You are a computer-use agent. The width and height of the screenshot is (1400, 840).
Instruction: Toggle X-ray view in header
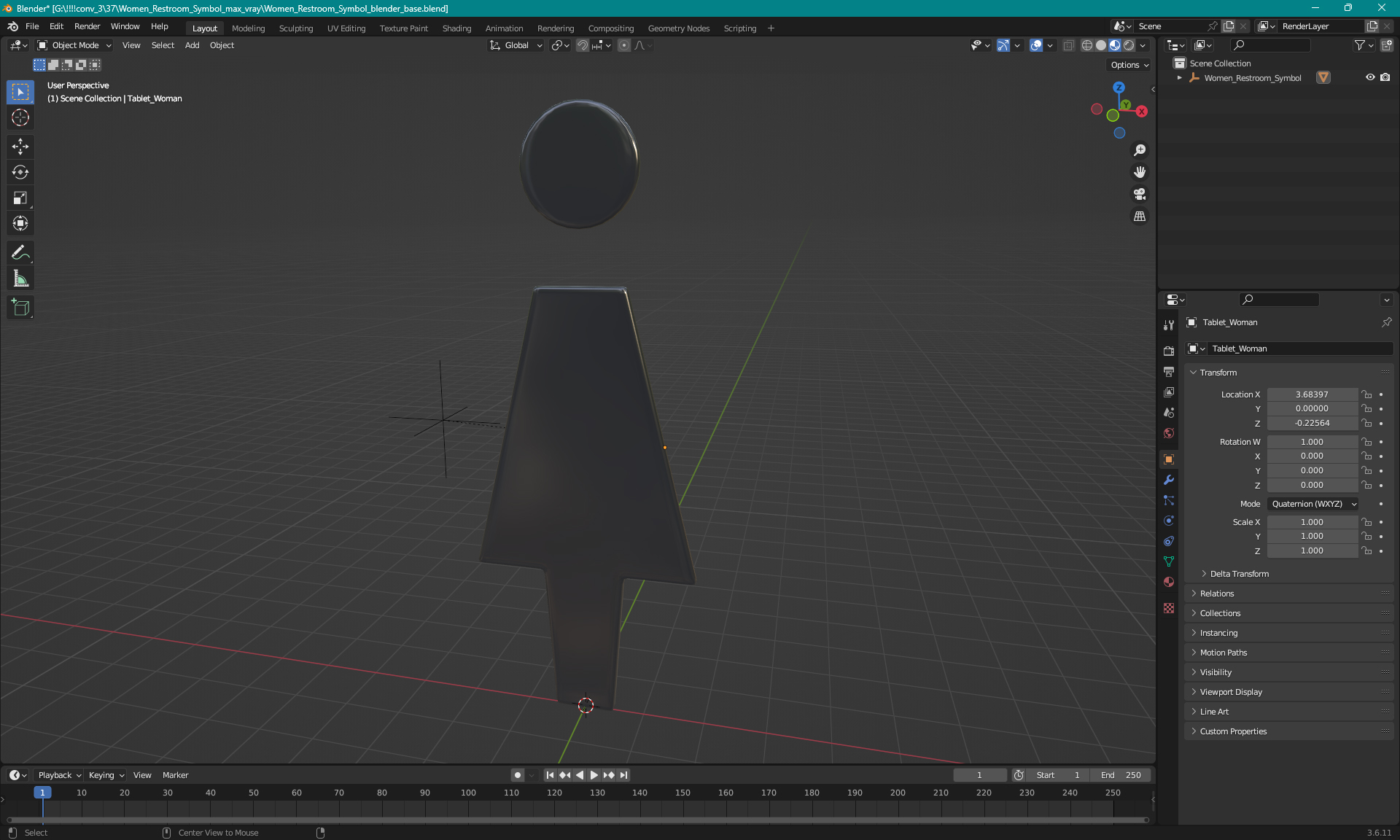tap(1068, 45)
